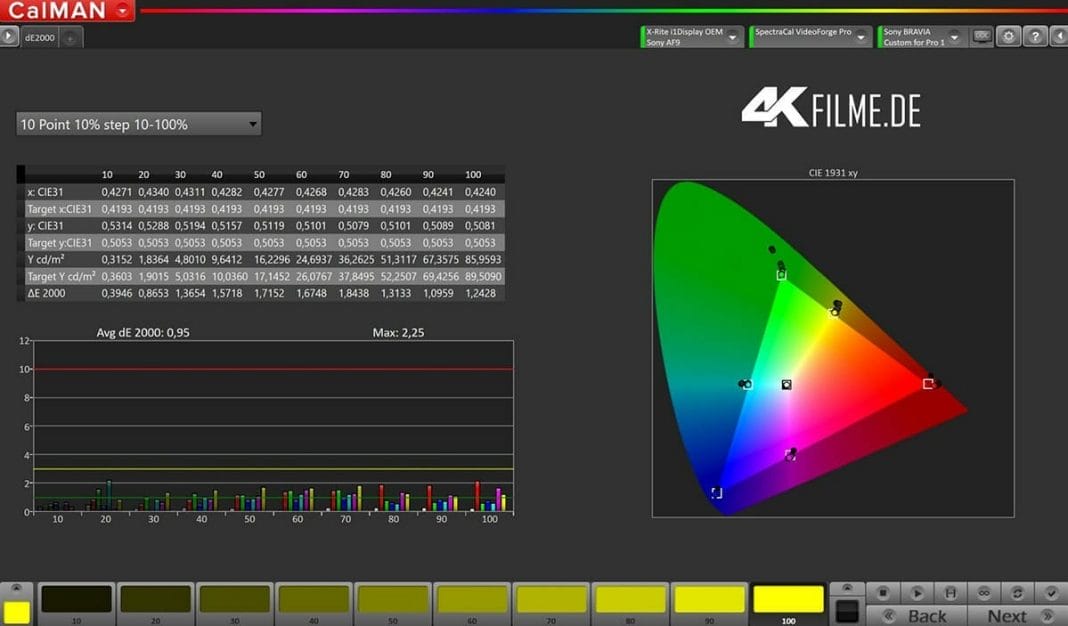The width and height of the screenshot is (1068, 626).
Task: Click the checkmark icon in bottom toolbar
Action: 1050,593
